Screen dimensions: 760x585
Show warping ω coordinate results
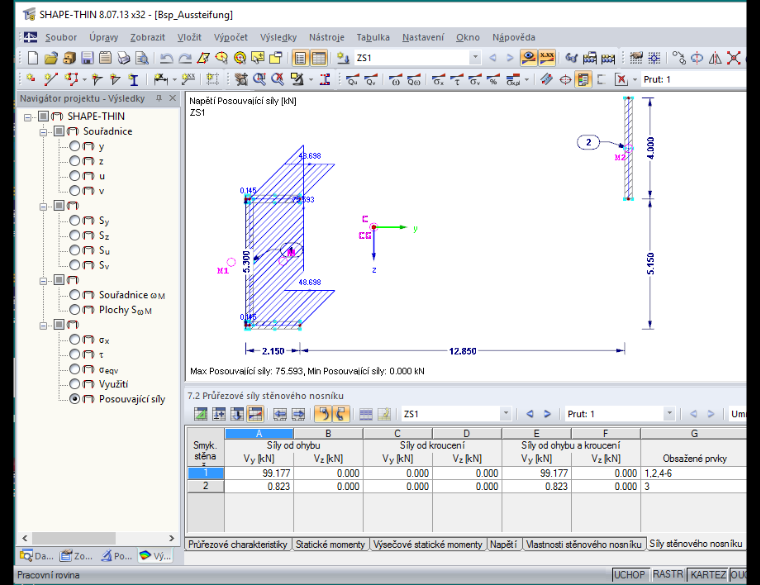pos(396,79)
